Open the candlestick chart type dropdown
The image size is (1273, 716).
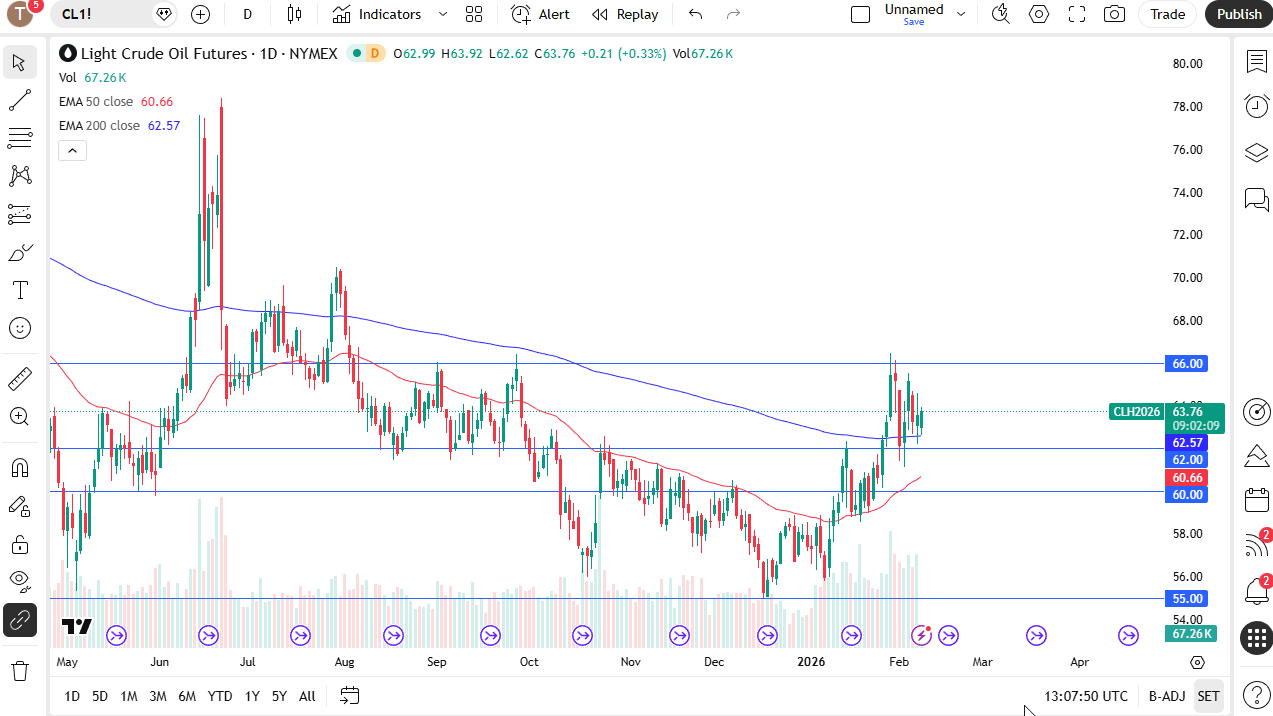[x=294, y=14]
